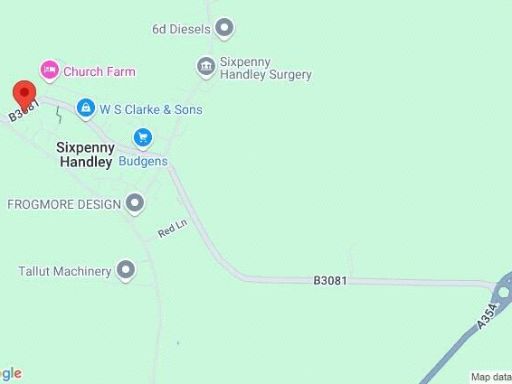Click the red location pin marker
Image resolution: width=512 pixels, height=384 pixels.
click(24, 95)
